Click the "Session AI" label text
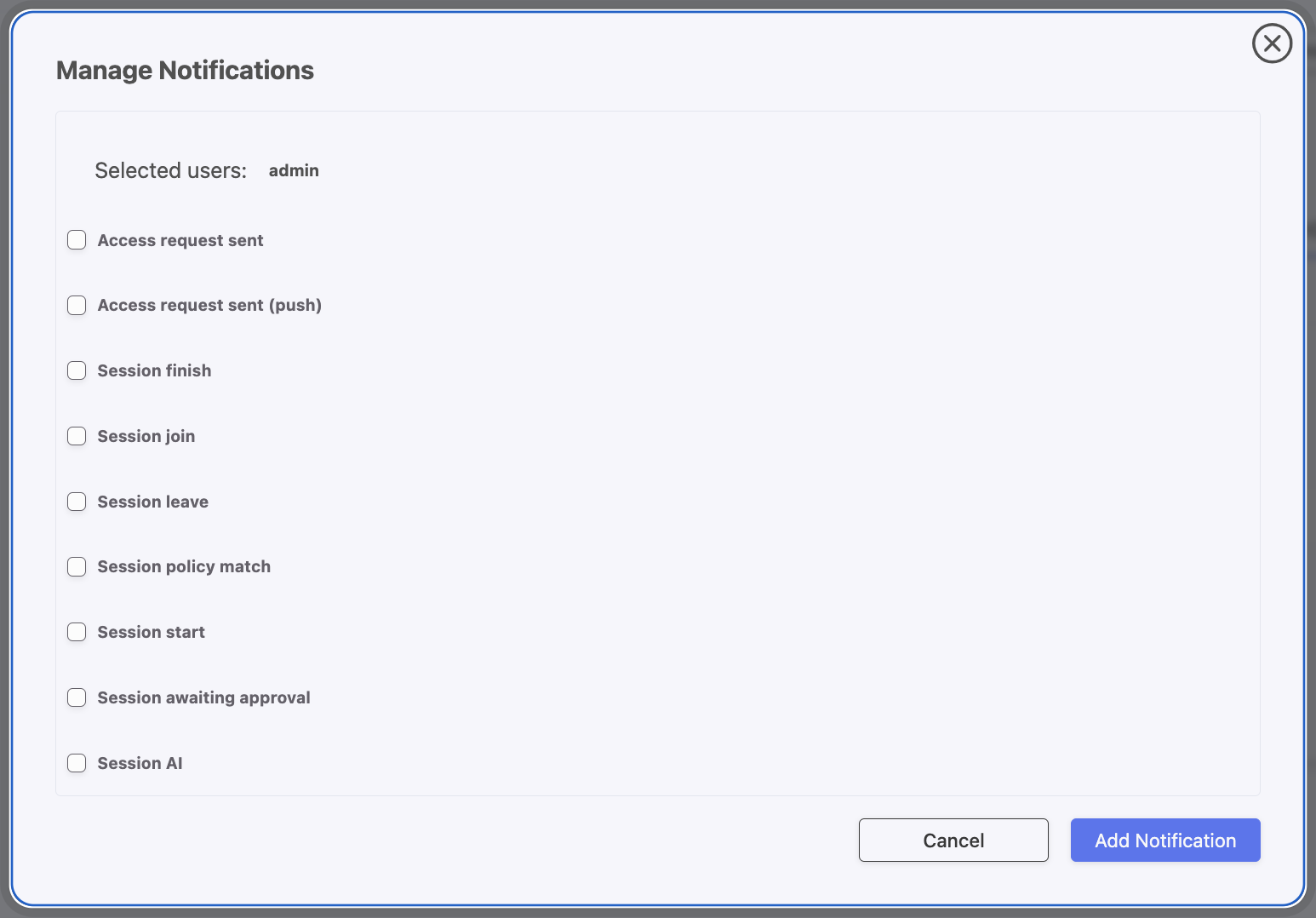Viewport: 1316px width, 918px height. pyautogui.click(x=140, y=764)
